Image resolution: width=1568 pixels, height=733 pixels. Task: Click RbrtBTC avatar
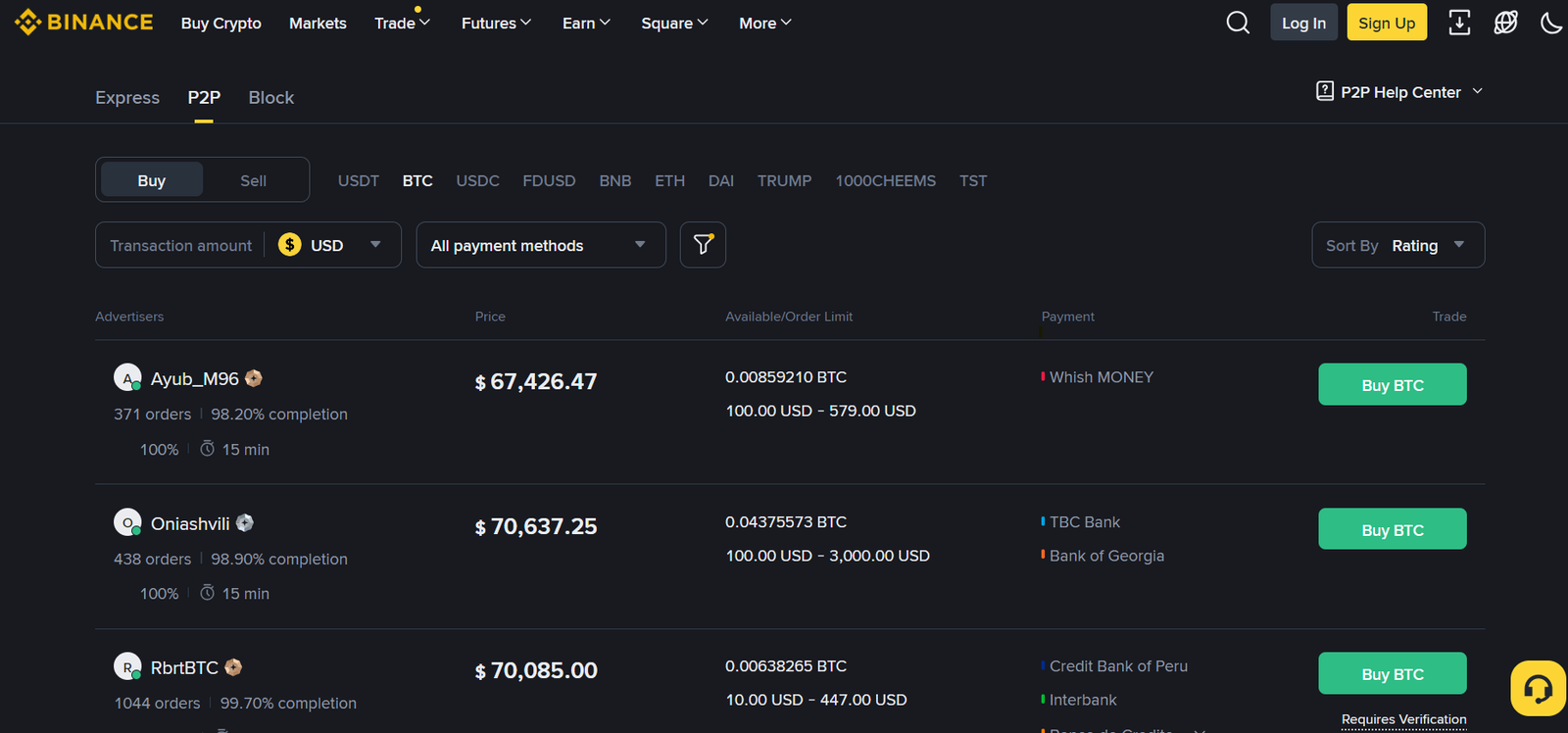point(127,666)
